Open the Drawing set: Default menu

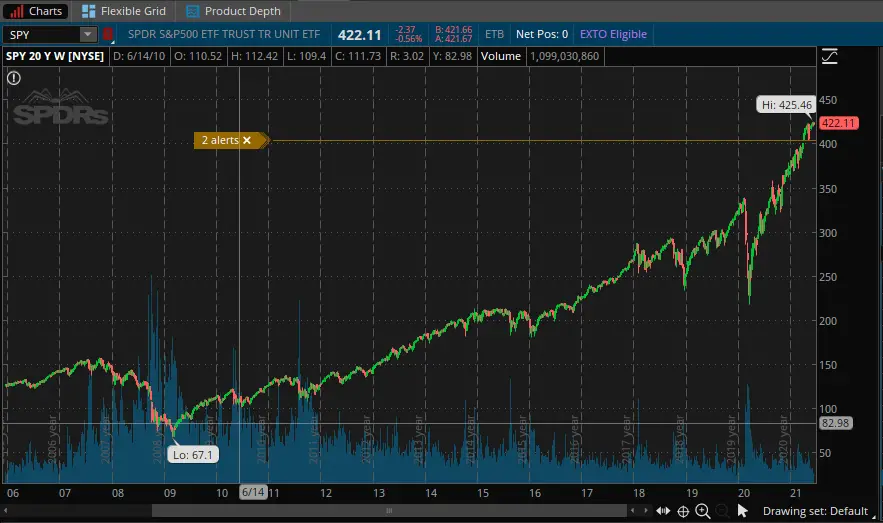tap(815, 511)
